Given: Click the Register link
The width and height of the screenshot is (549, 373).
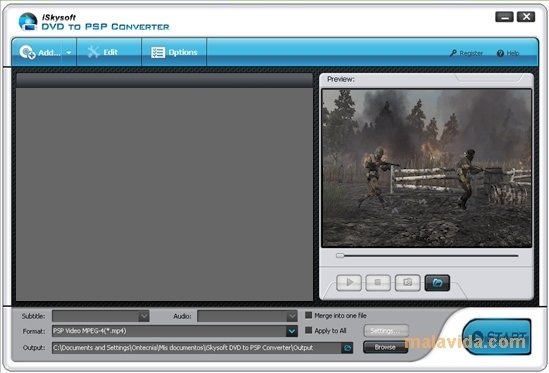Looking at the screenshot, I should click(x=466, y=53).
